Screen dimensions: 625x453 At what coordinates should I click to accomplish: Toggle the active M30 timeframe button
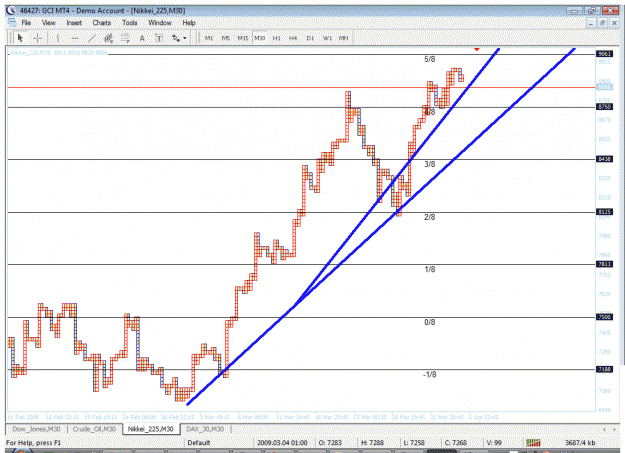pyautogui.click(x=259, y=38)
